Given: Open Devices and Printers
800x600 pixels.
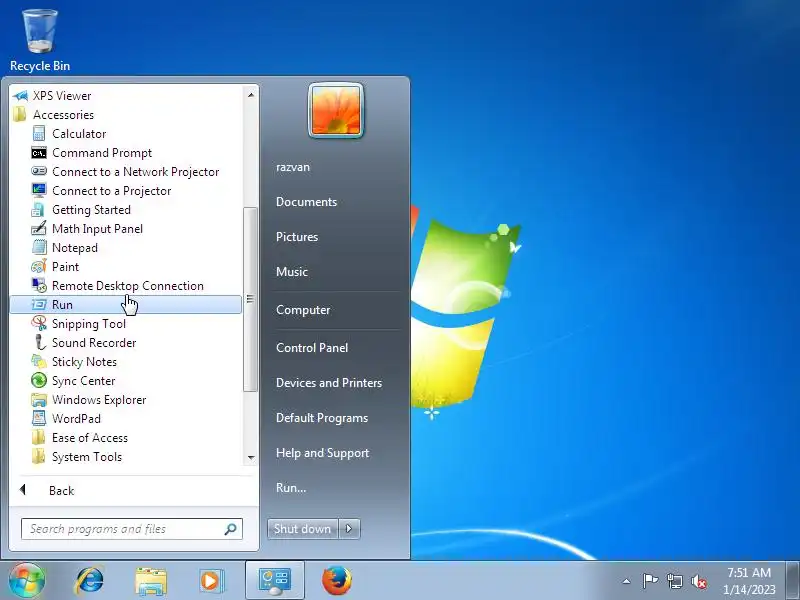Looking at the screenshot, I should coord(329,383).
